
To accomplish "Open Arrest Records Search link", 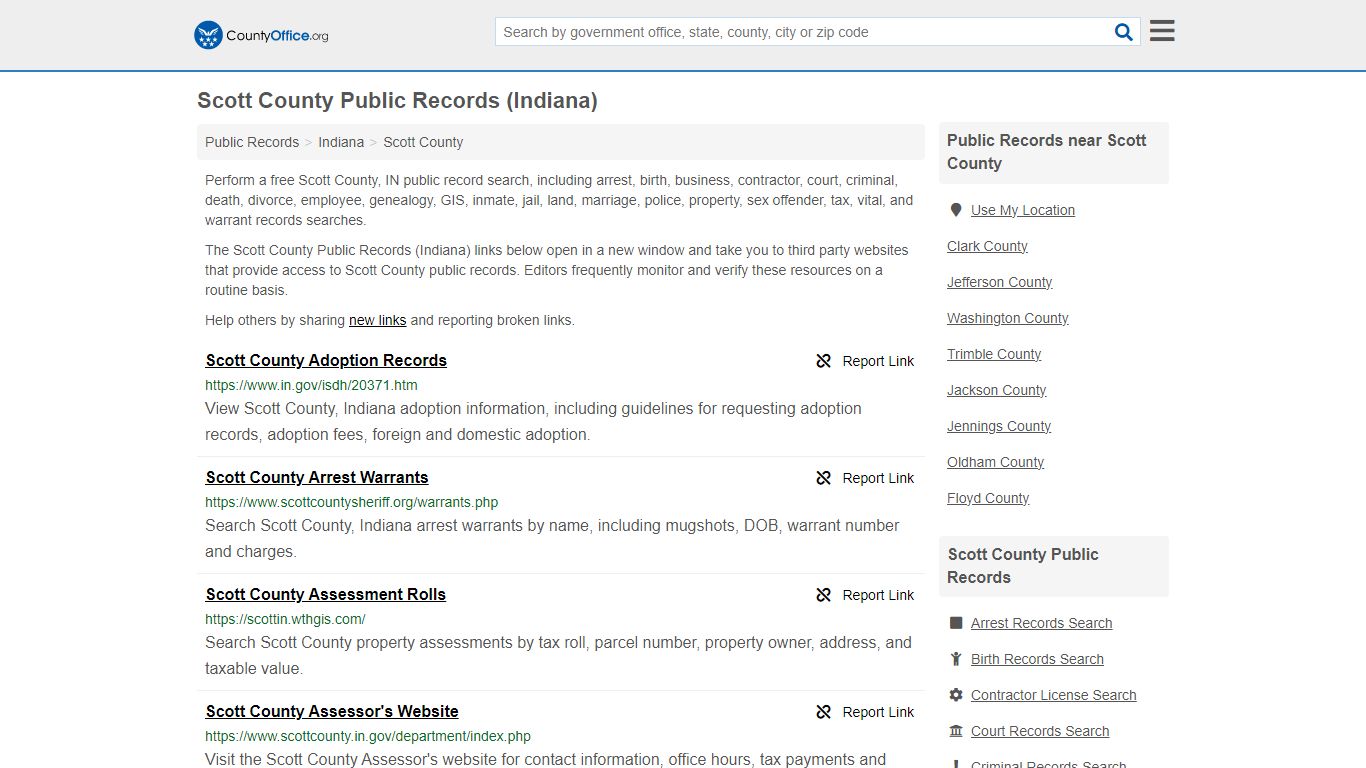I will point(1041,623).
